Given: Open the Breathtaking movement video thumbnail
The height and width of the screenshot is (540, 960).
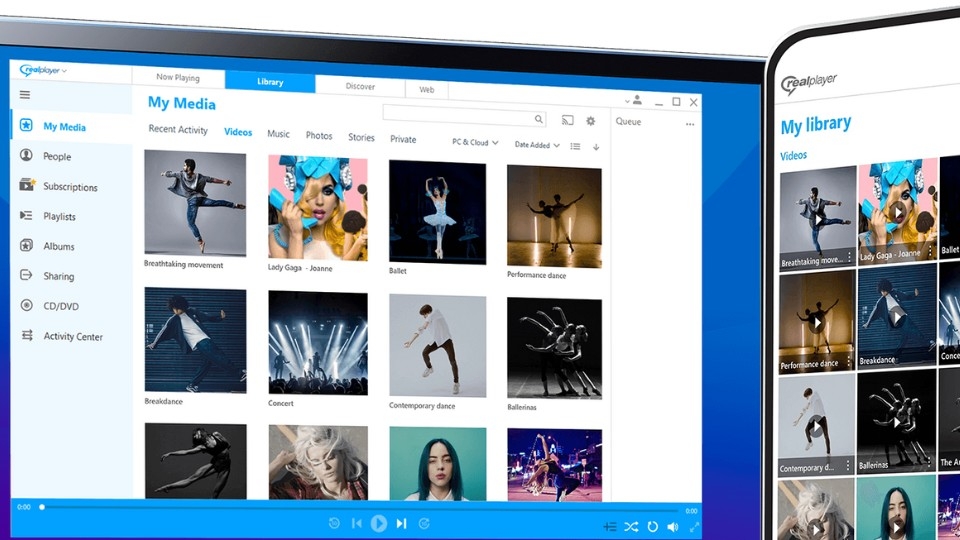Looking at the screenshot, I should [195, 203].
